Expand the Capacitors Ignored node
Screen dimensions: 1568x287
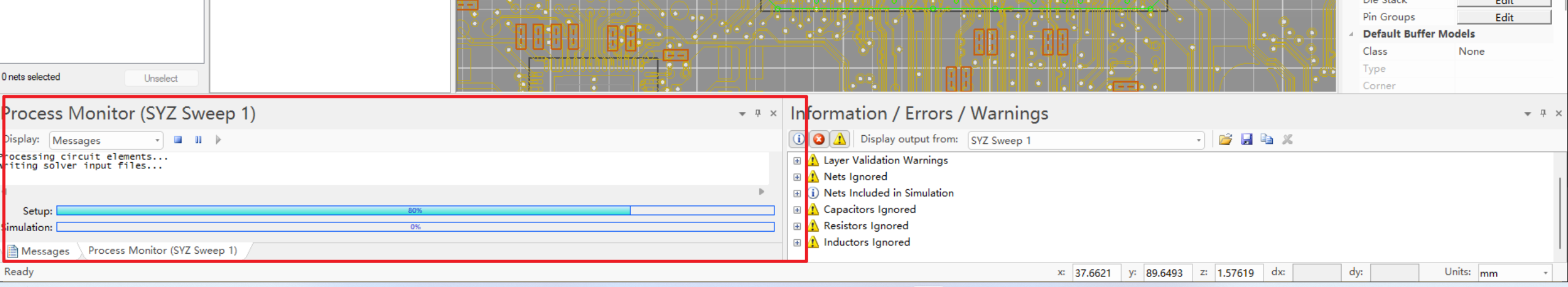[x=797, y=210]
